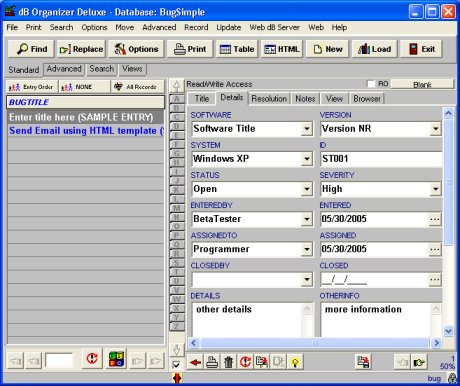Screen dimensions: 460x386
Task: Click the ID input field containing ST001
Action: pyautogui.click(x=381, y=159)
